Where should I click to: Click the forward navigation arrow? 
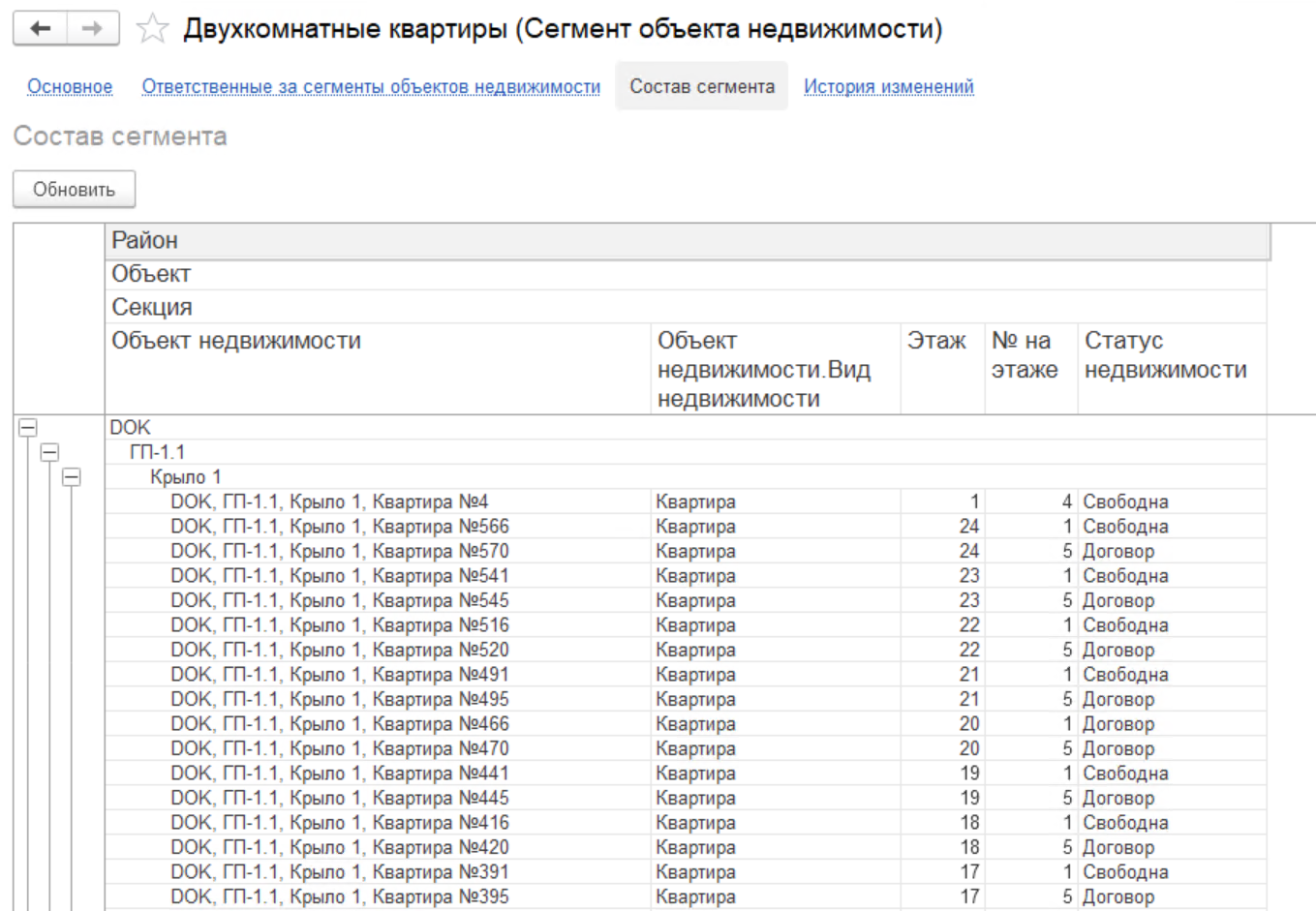pos(93,29)
